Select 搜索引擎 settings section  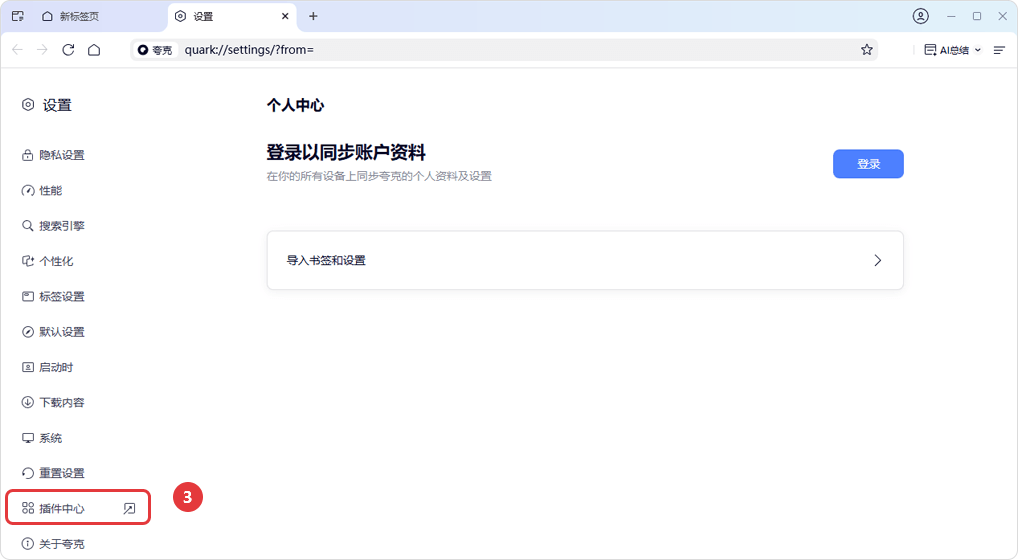click(61, 226)
